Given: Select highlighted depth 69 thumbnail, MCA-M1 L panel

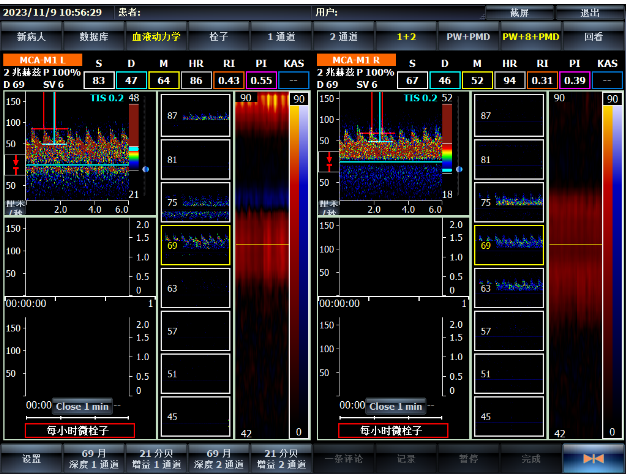Looking at the screenshot, I should click(196, 245).
